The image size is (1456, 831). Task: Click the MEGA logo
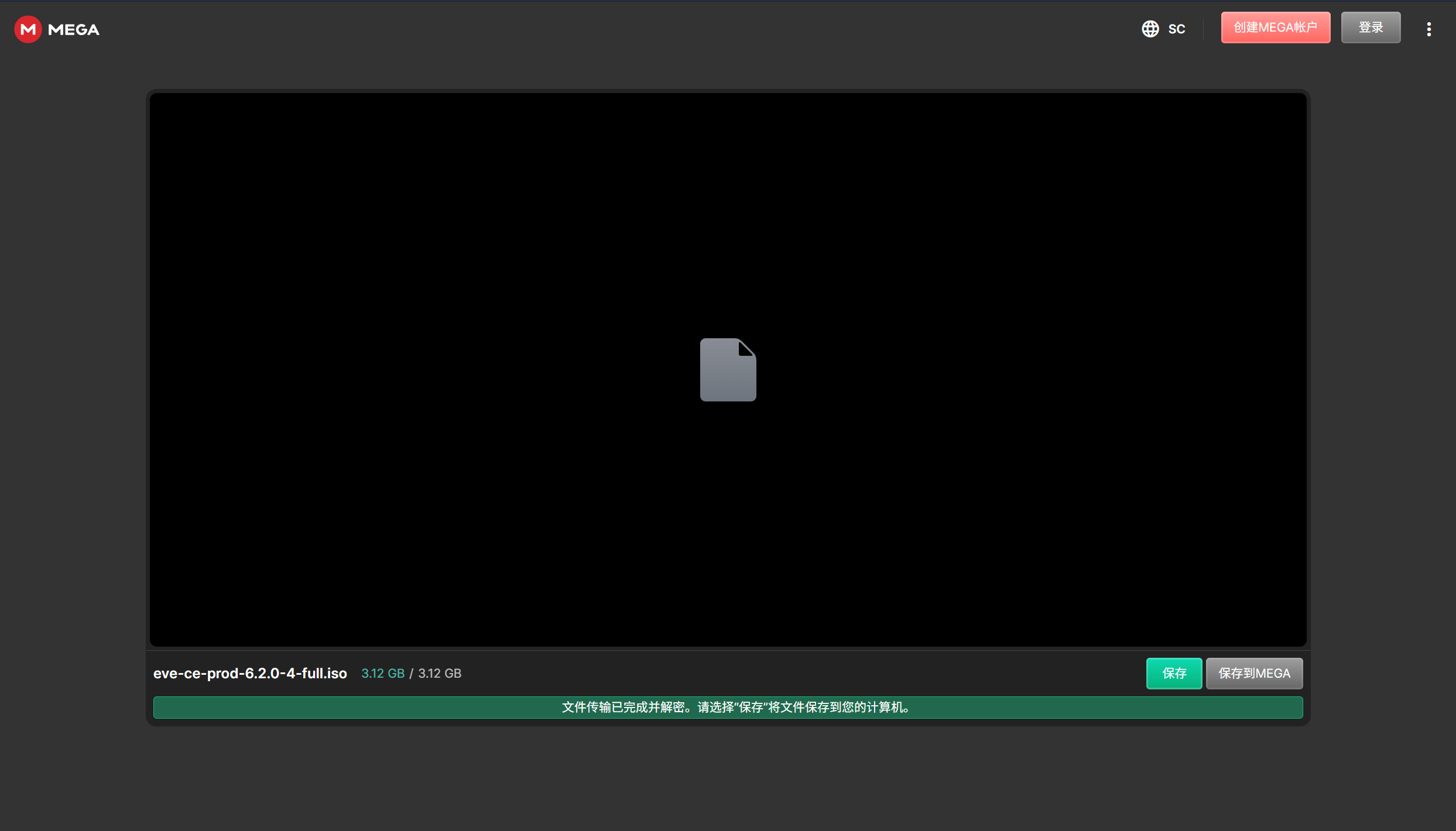pyautogui.click(x=57, y=29)
